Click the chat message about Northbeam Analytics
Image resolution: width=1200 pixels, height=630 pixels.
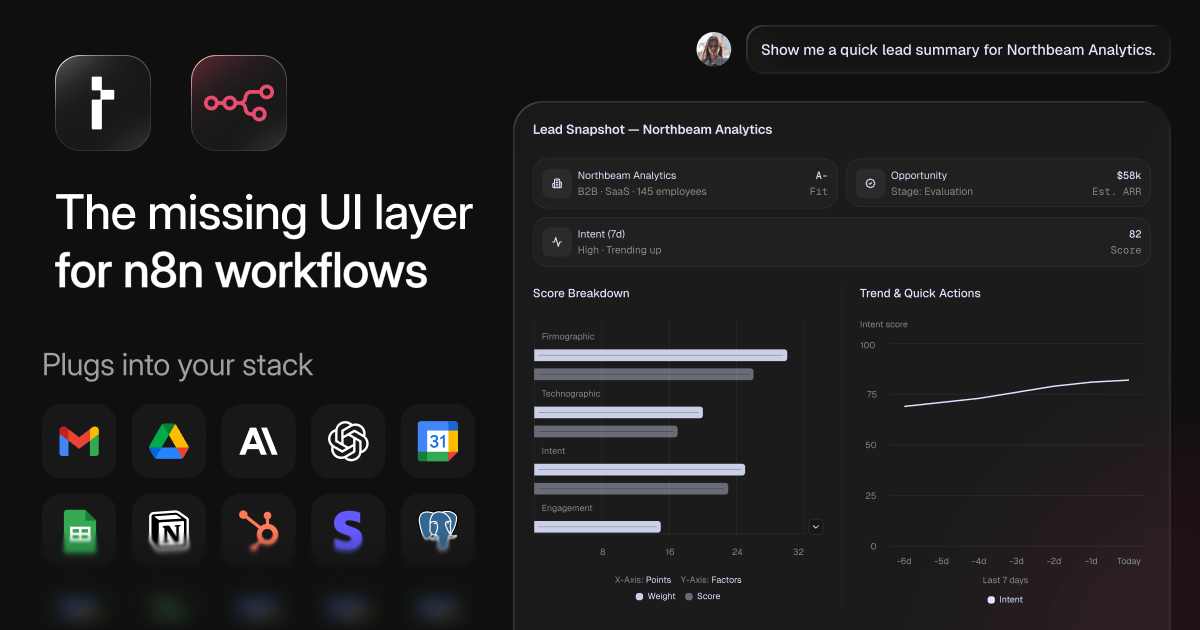tap(958, 50)
